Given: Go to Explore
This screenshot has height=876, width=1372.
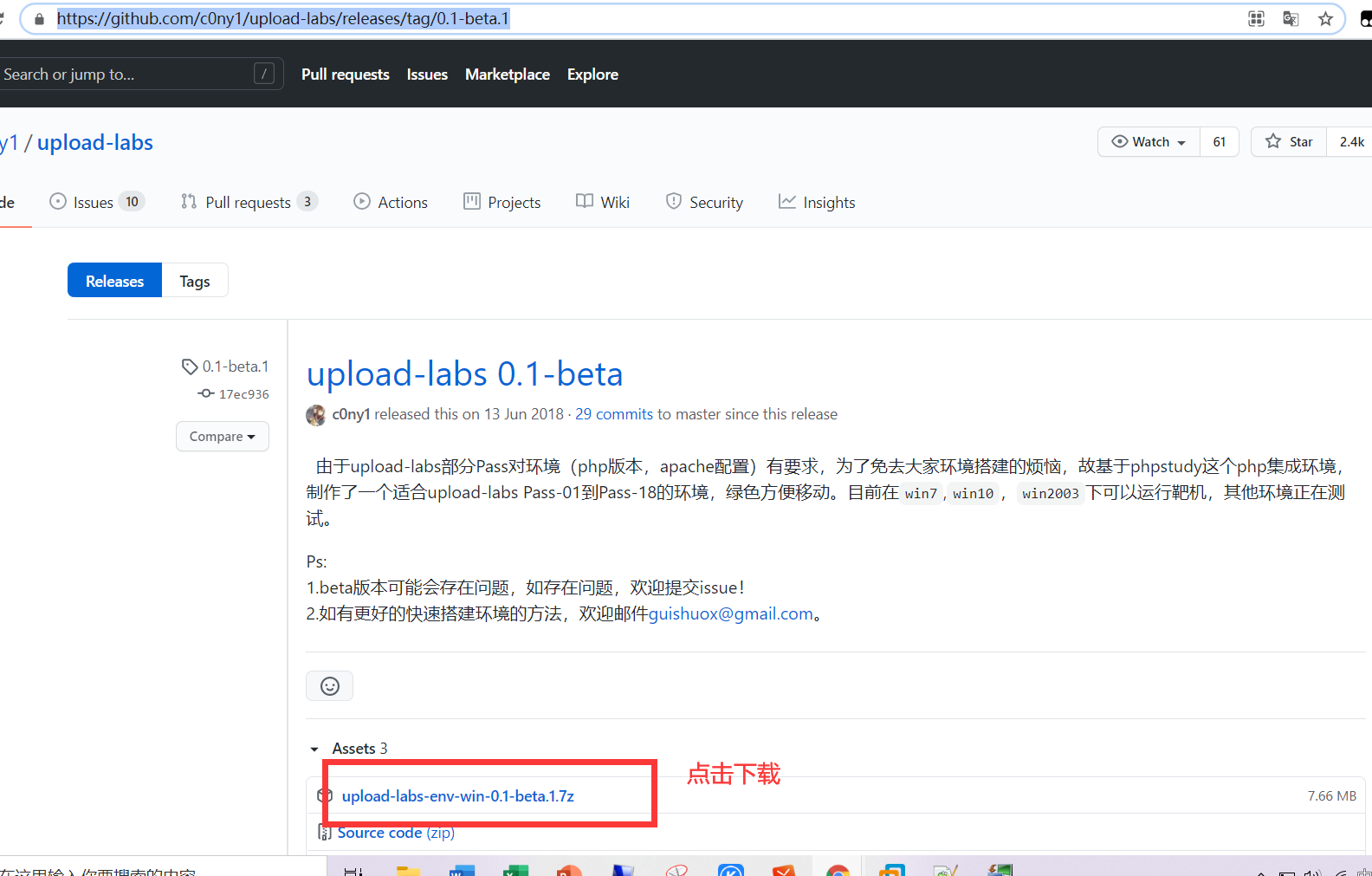Looking at the screenshot, I should [x=592, y=75].
